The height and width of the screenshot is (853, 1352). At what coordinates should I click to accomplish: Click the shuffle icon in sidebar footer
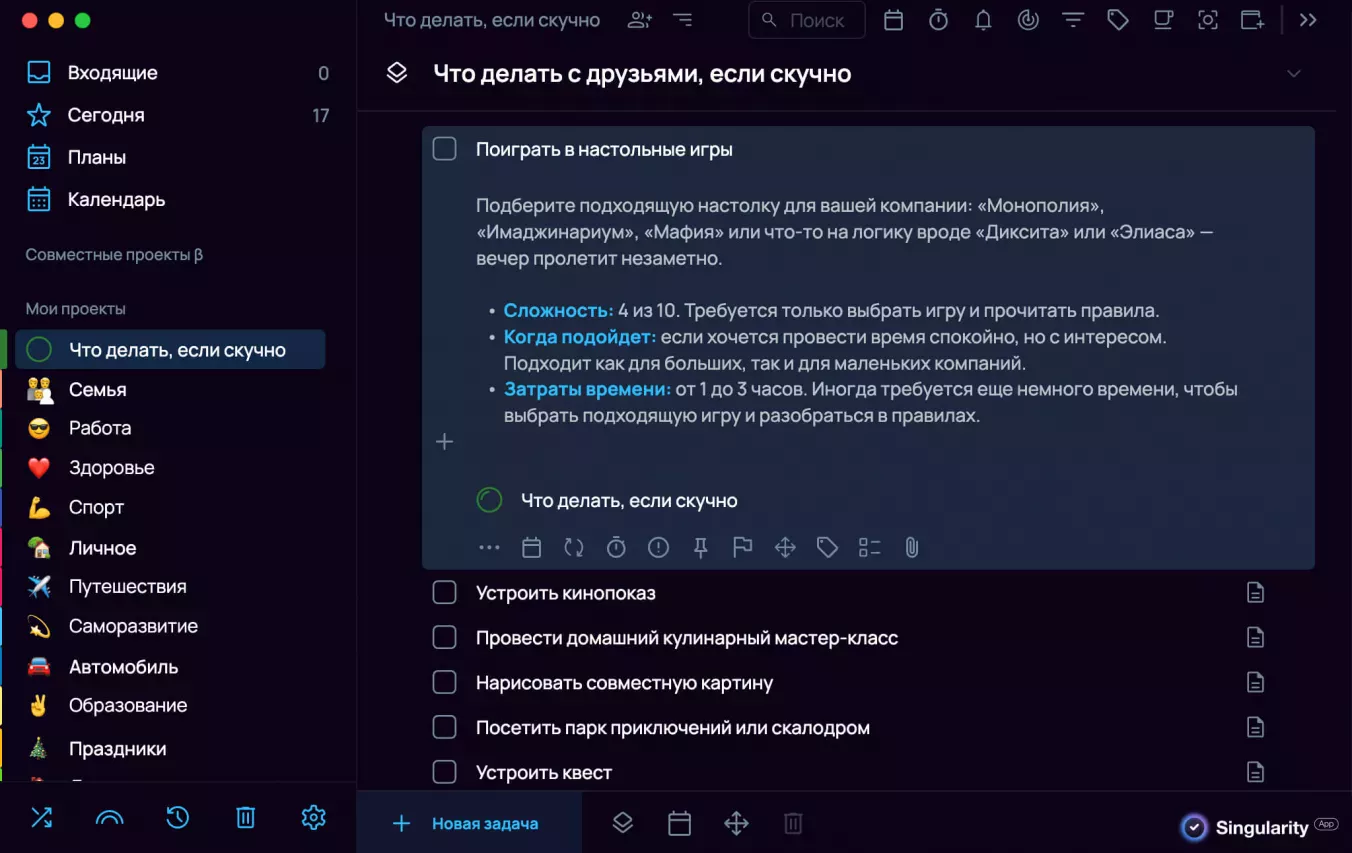(41, 817)
